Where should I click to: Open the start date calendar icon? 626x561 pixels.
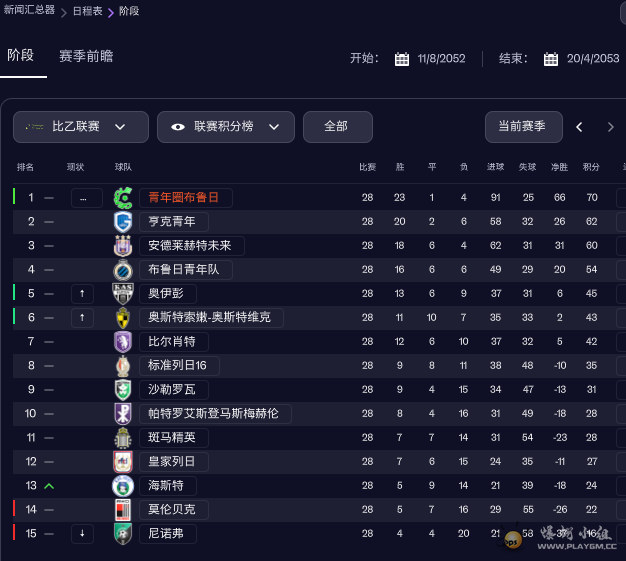point(402,59)
